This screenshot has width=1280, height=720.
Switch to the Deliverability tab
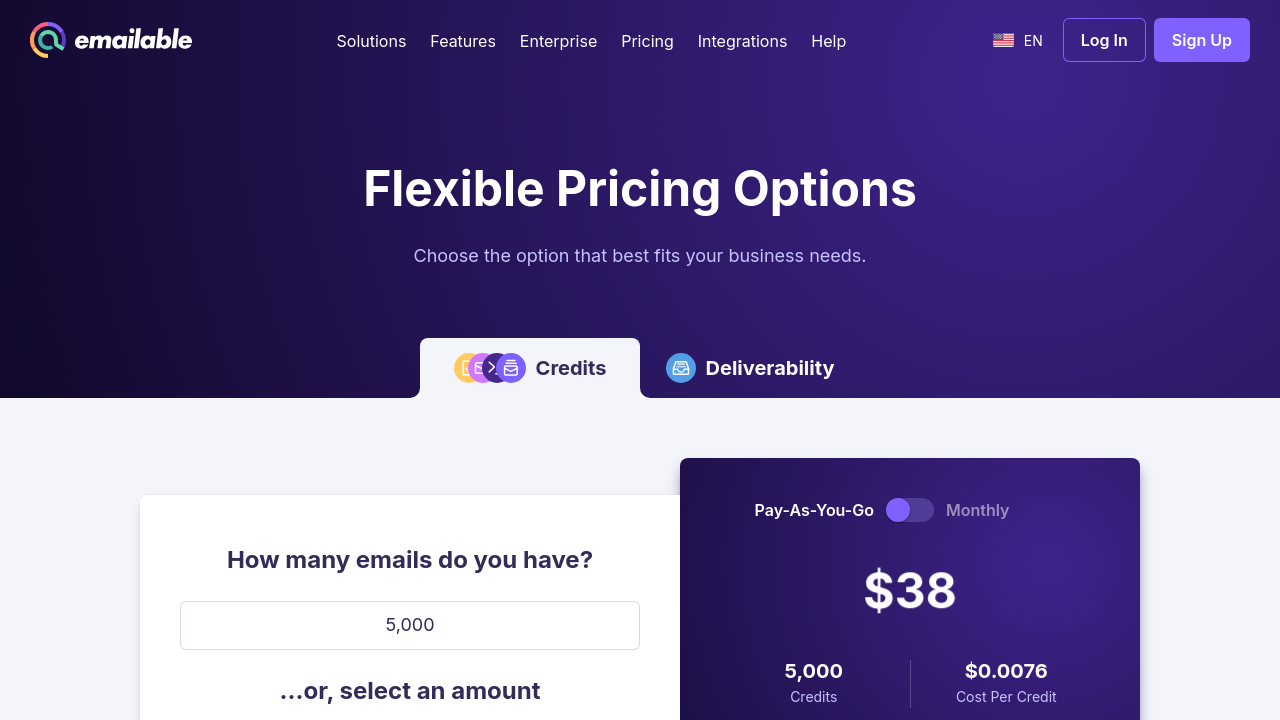point(769,368)
